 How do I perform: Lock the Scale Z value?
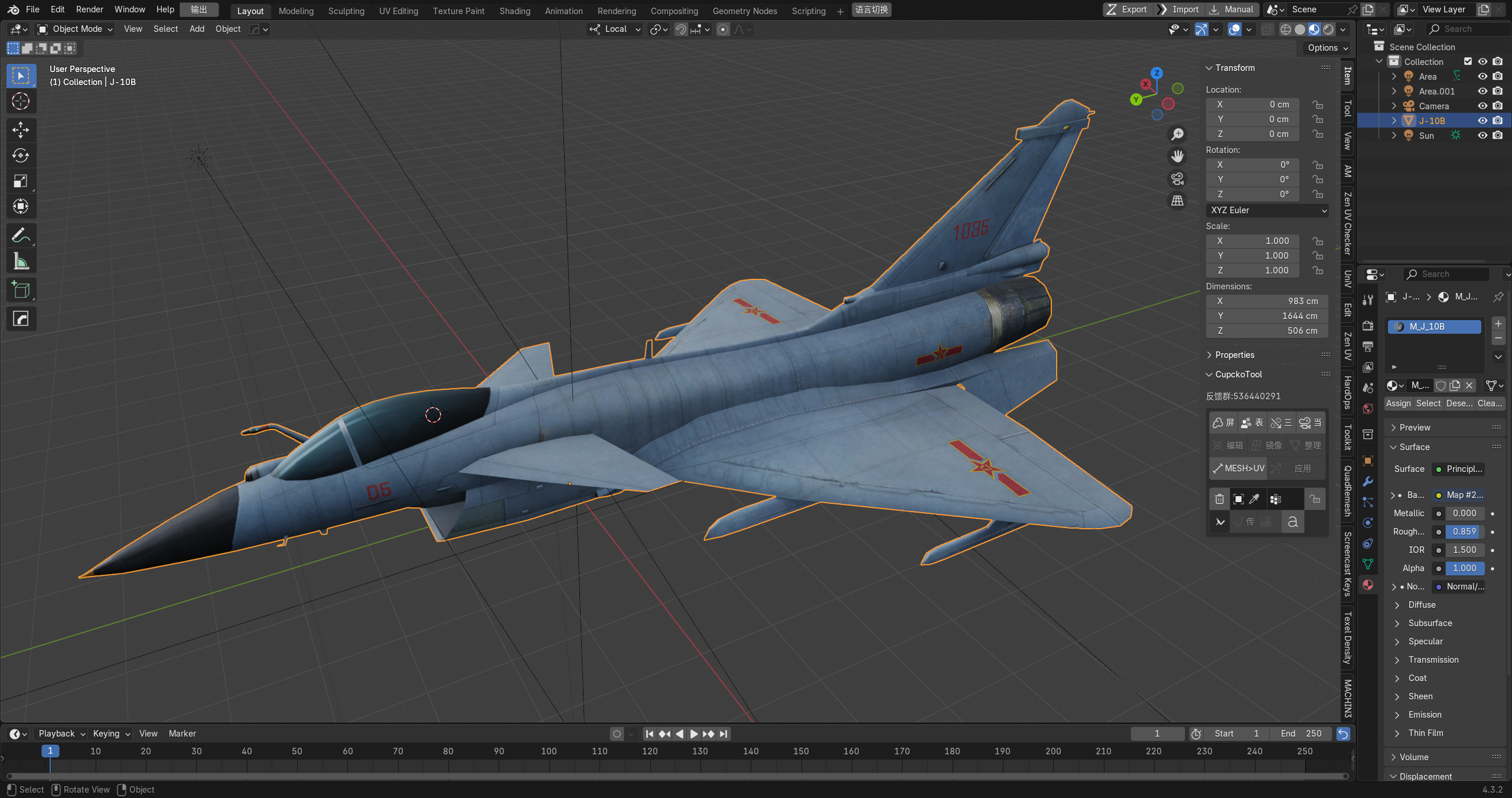[1318, 271]
